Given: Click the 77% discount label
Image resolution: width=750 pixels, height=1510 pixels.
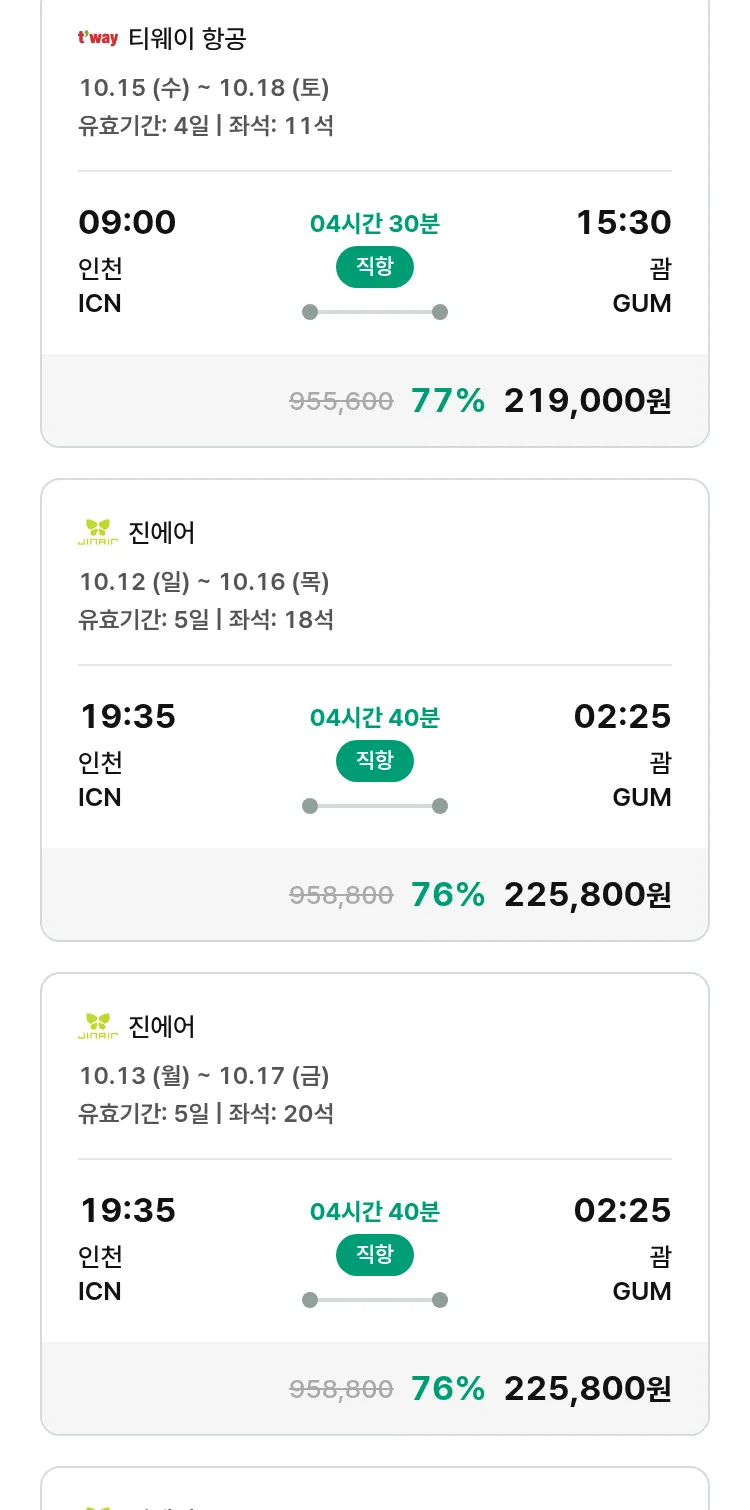Looking at the screenshot, I should pyautogui.click(x=447, y=401).
